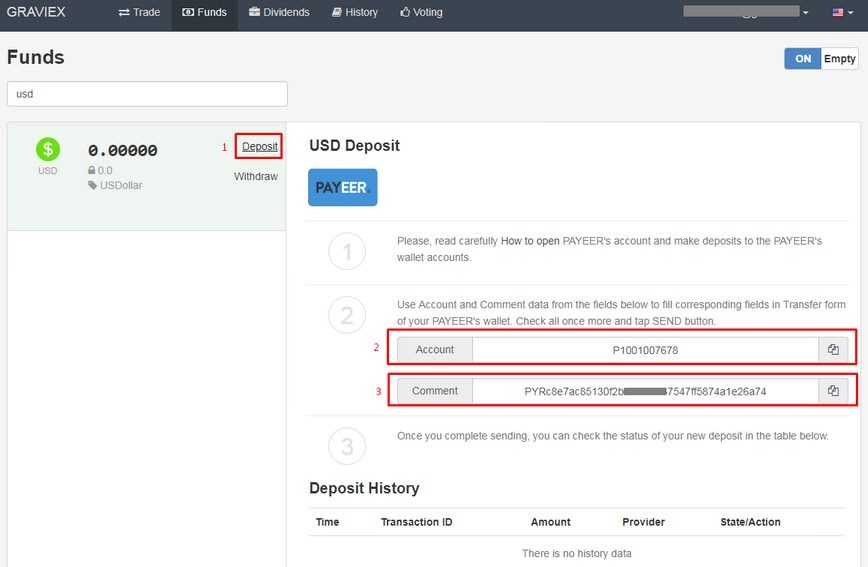Click the Time column header
Viewport: 868px width, 567px height.
327,522
